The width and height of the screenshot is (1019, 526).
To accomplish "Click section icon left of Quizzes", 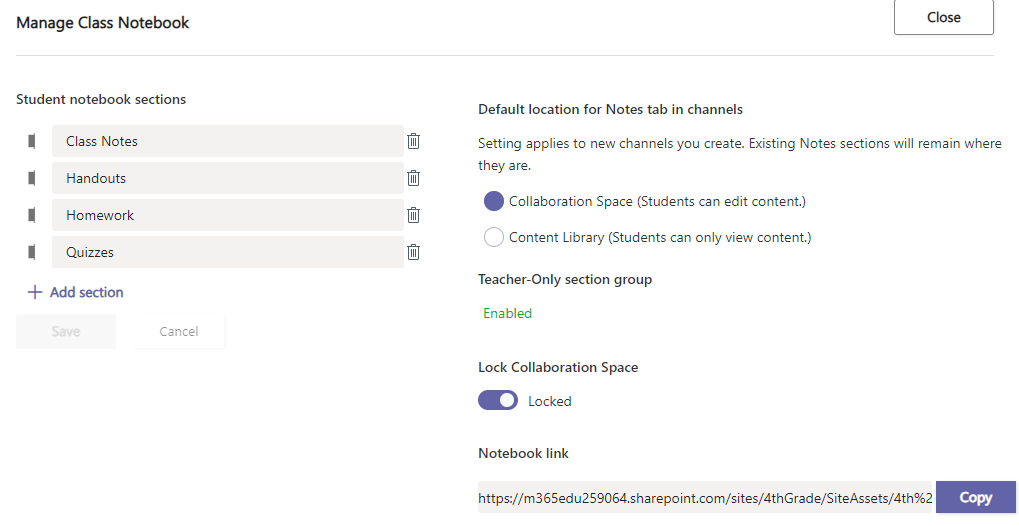I will pyautogui.click(x=32, y=252).
